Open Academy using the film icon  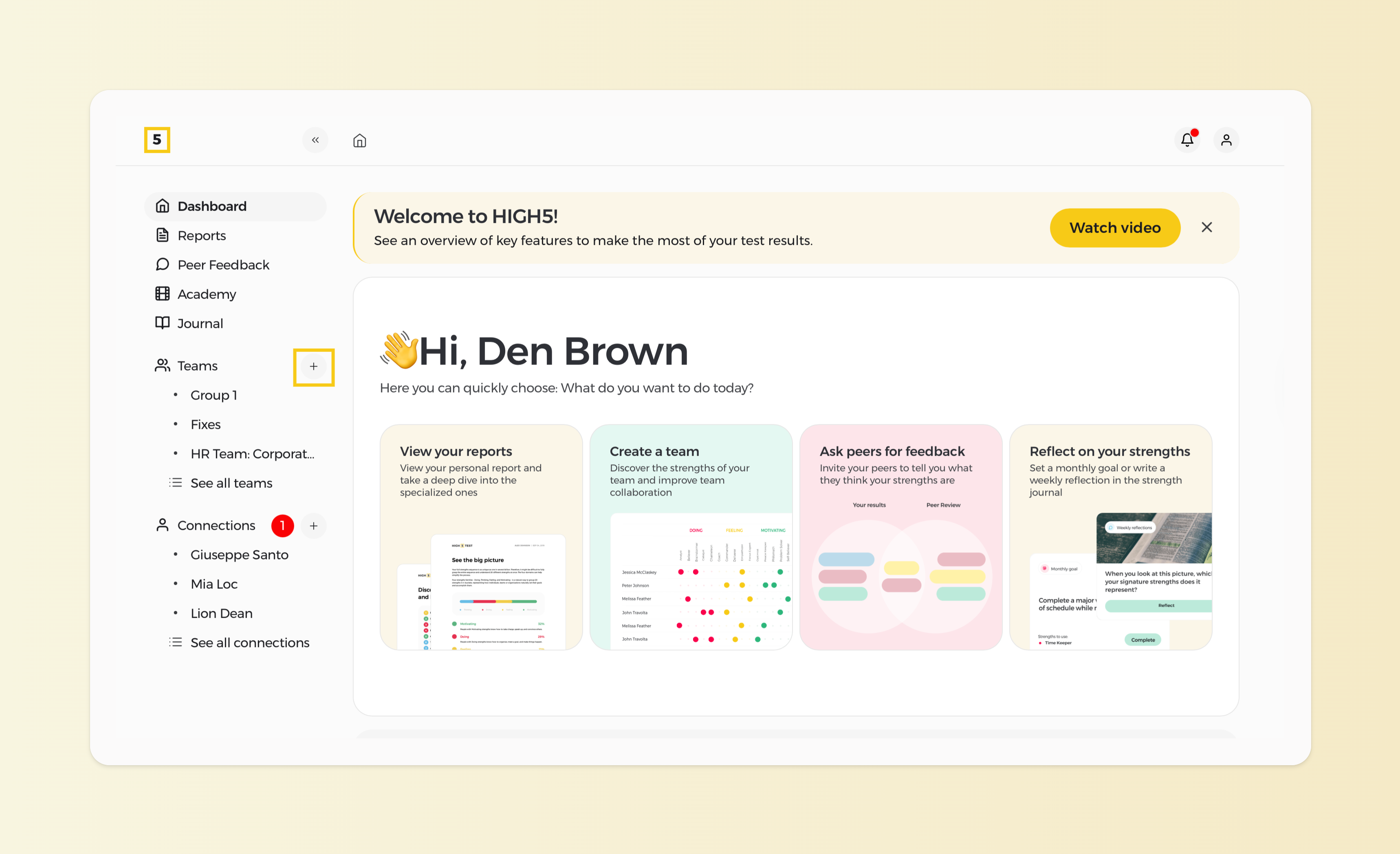click(x=163, y=294)
